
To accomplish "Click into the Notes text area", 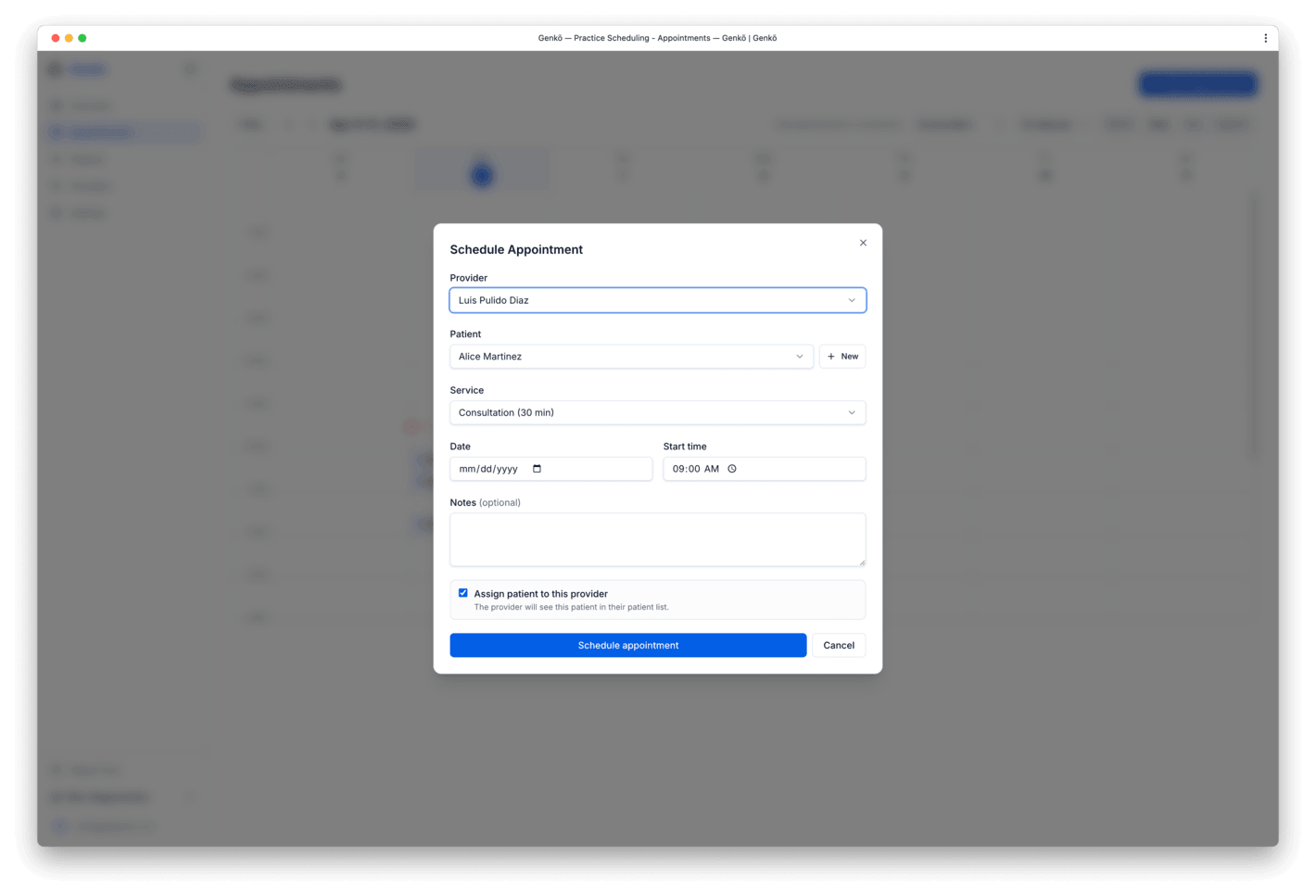I will pos(657,539).
